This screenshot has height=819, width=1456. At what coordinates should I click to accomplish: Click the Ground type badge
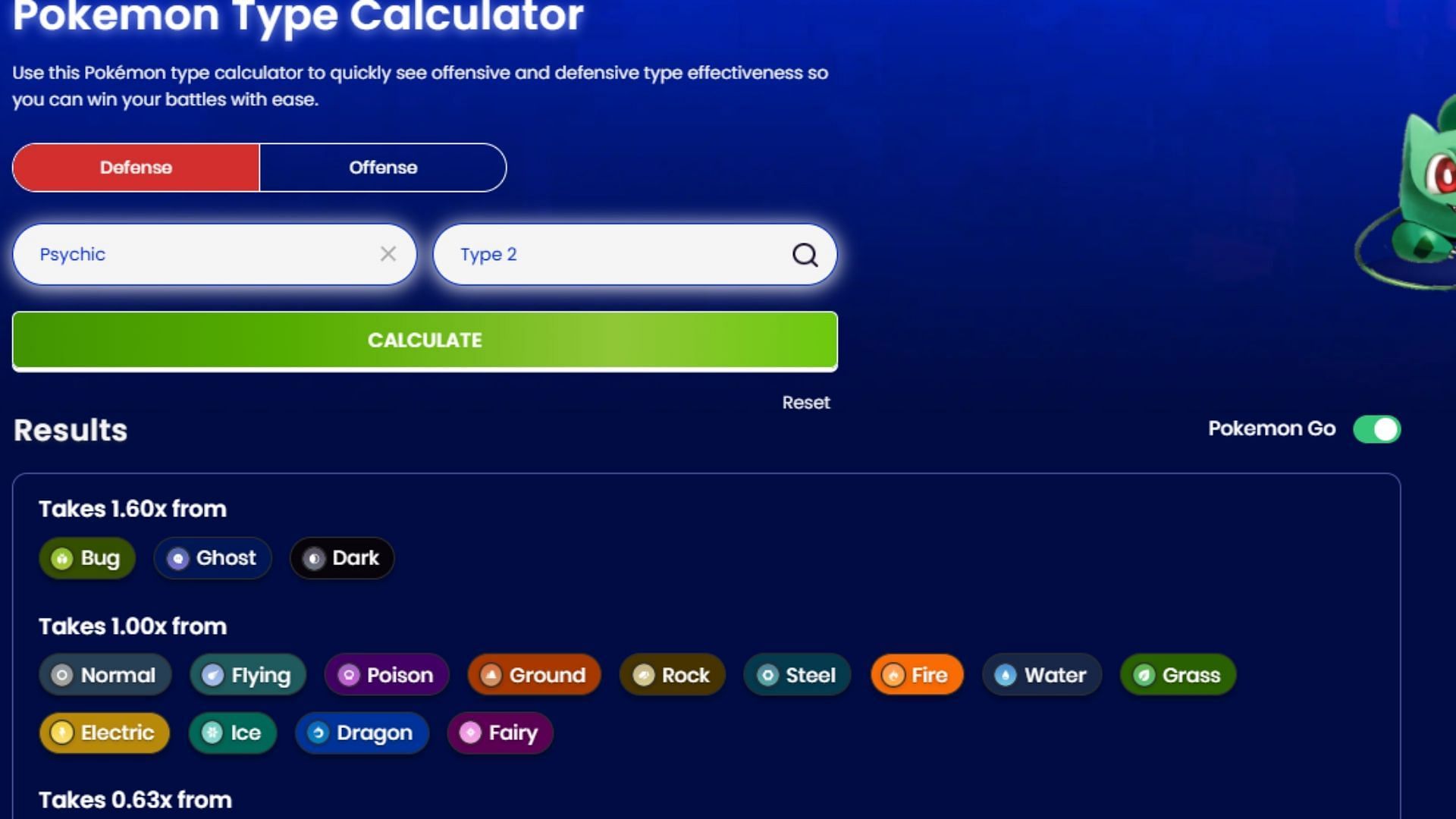pos(534,675)
